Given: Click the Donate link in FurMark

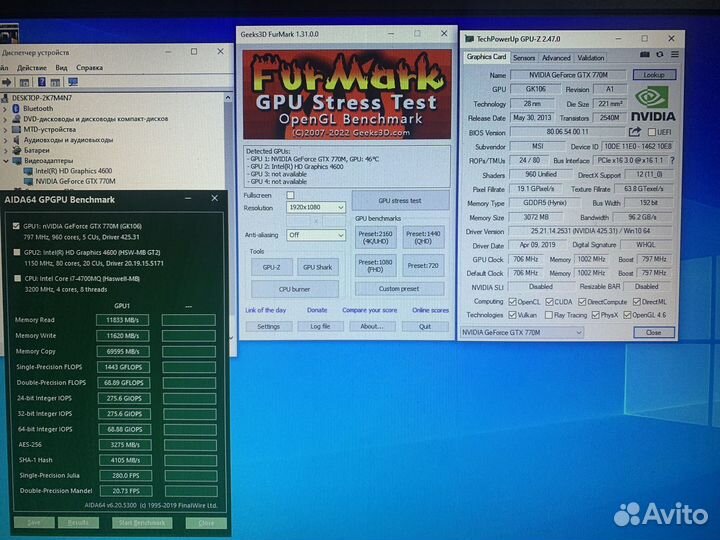Looking at the screenshot, I should 317,310.
